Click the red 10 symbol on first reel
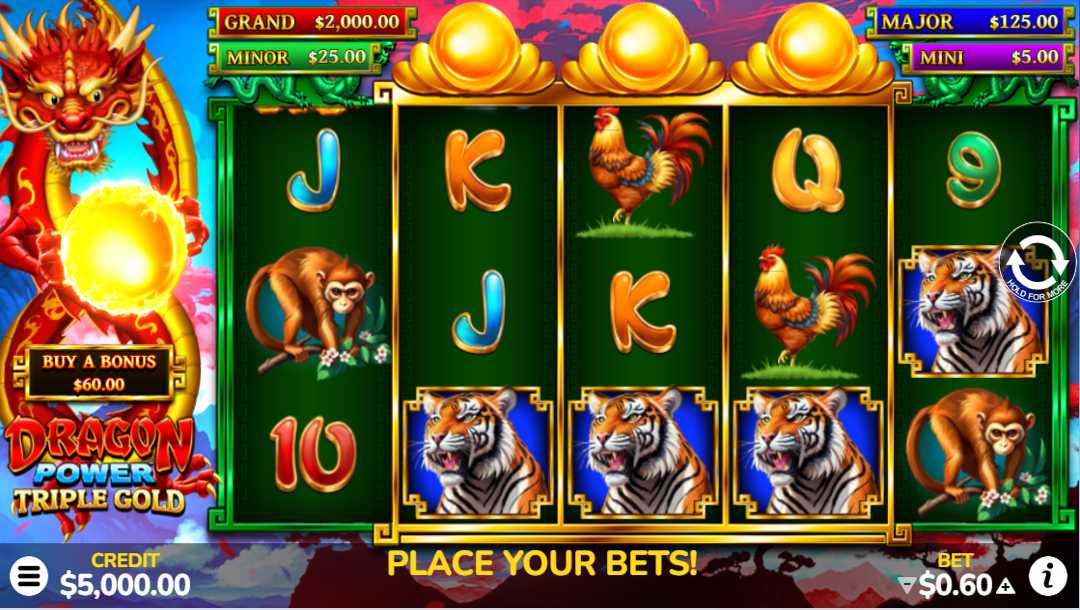 [313, 453]
